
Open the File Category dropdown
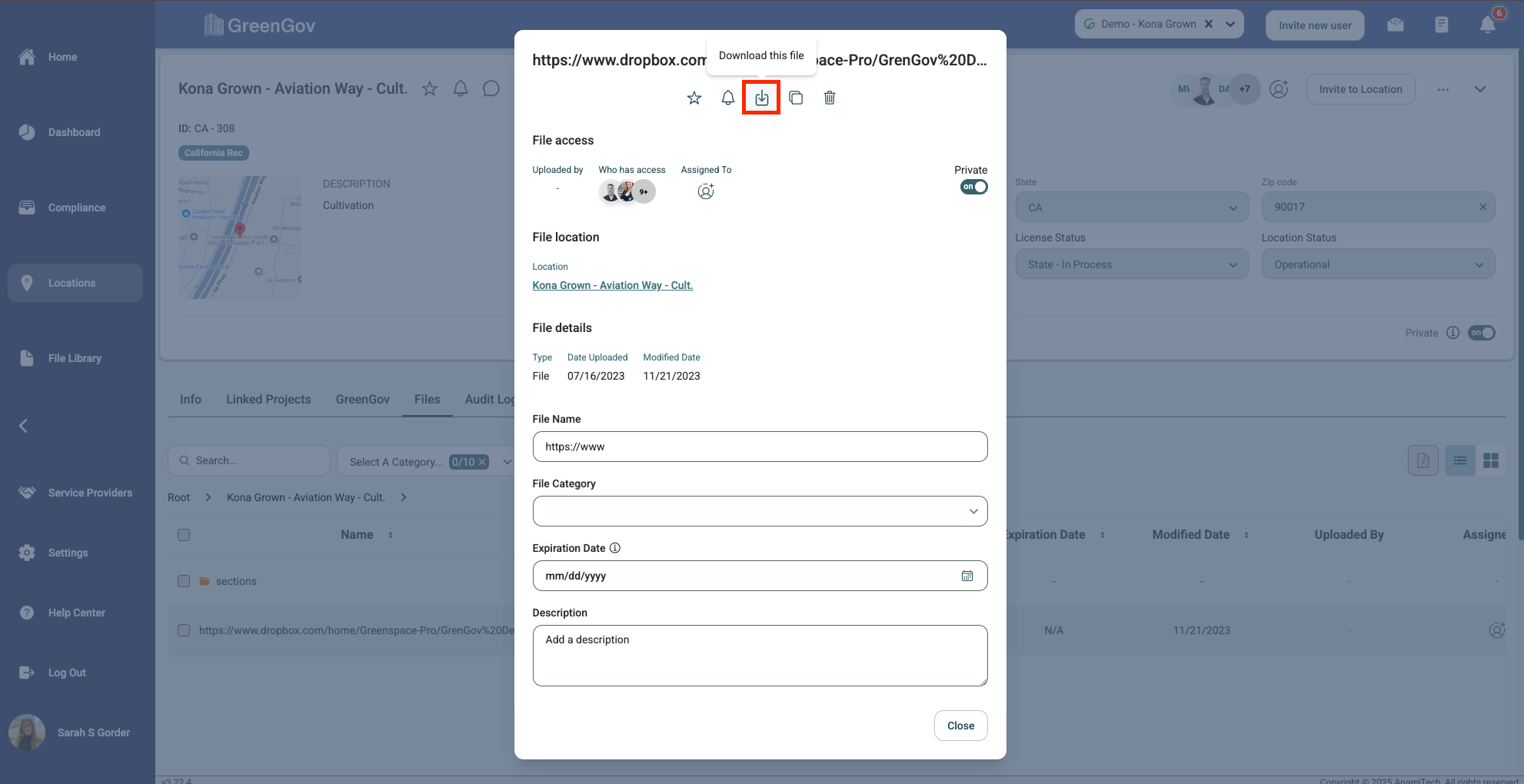760,511
